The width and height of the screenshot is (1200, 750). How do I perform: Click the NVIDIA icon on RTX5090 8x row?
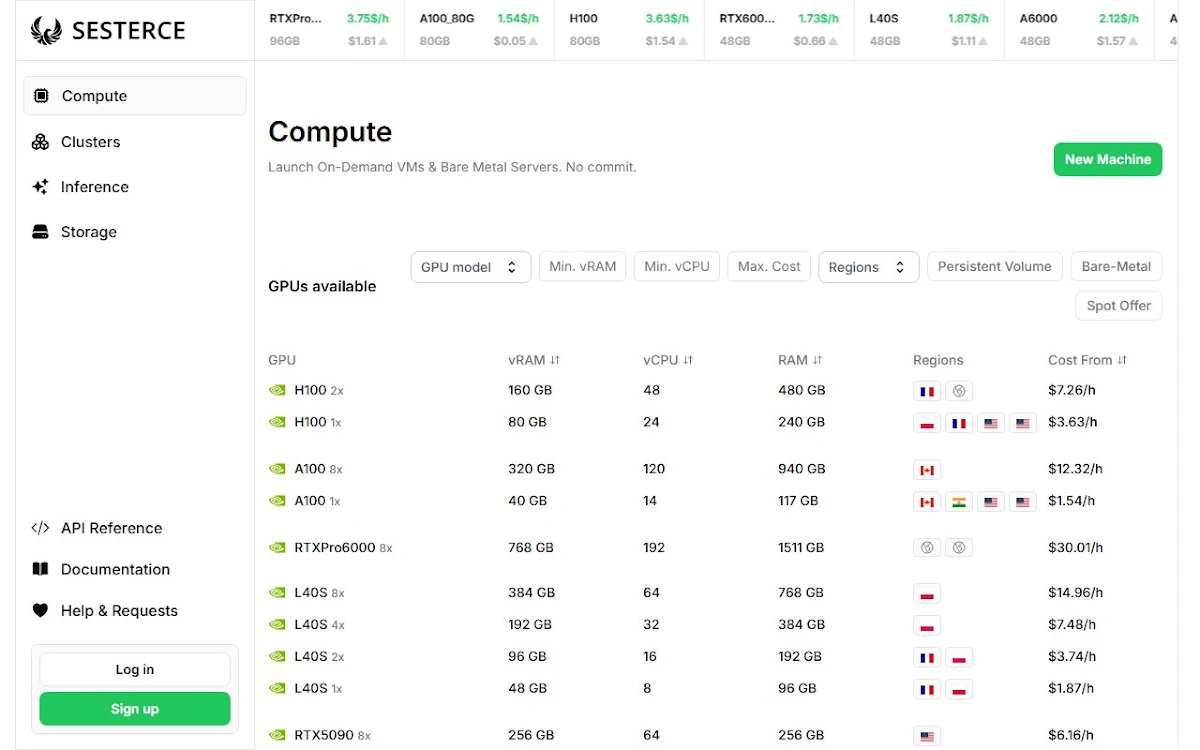pos(277,736)
